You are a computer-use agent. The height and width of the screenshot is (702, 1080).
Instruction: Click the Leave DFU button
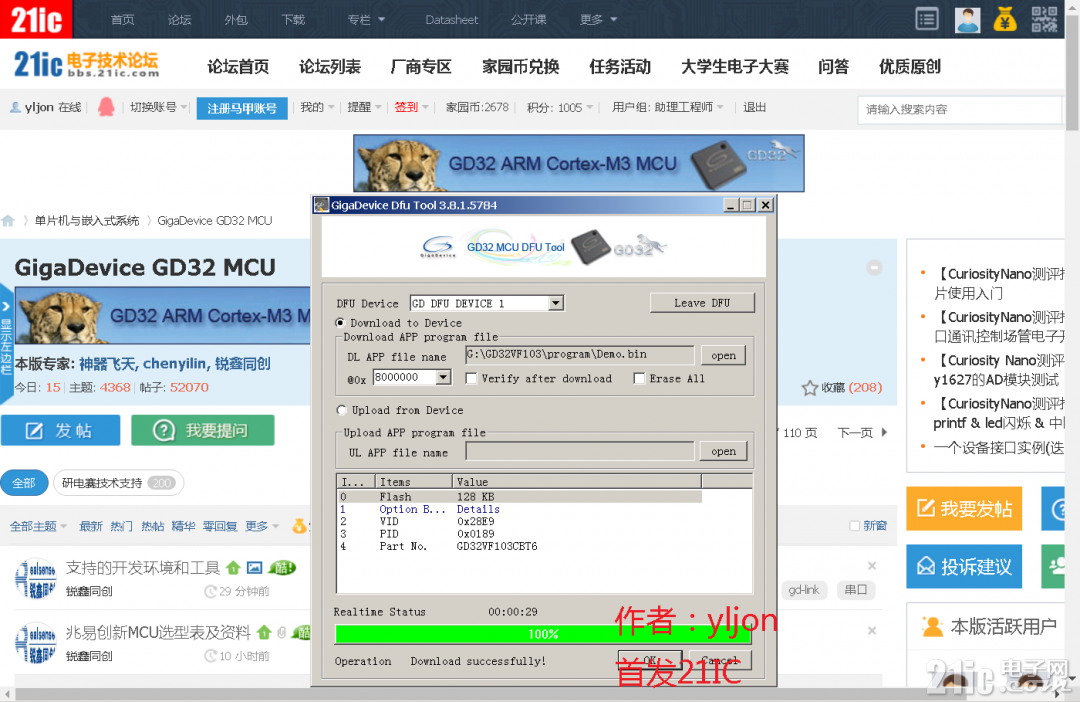coord(702,303)
